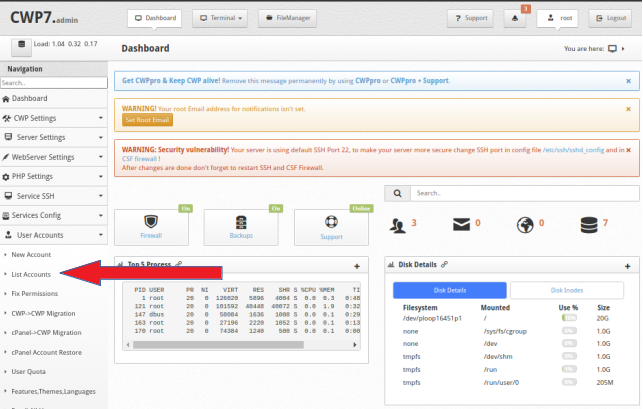Expand the Top 5 Process panel plus

(357, 267)
